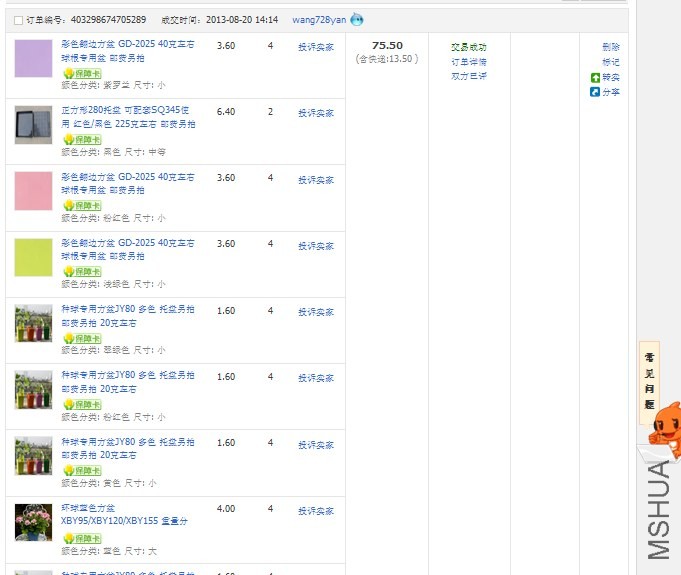Click the 保障卡 badge on the 紫罗兰 pot item

82,73
